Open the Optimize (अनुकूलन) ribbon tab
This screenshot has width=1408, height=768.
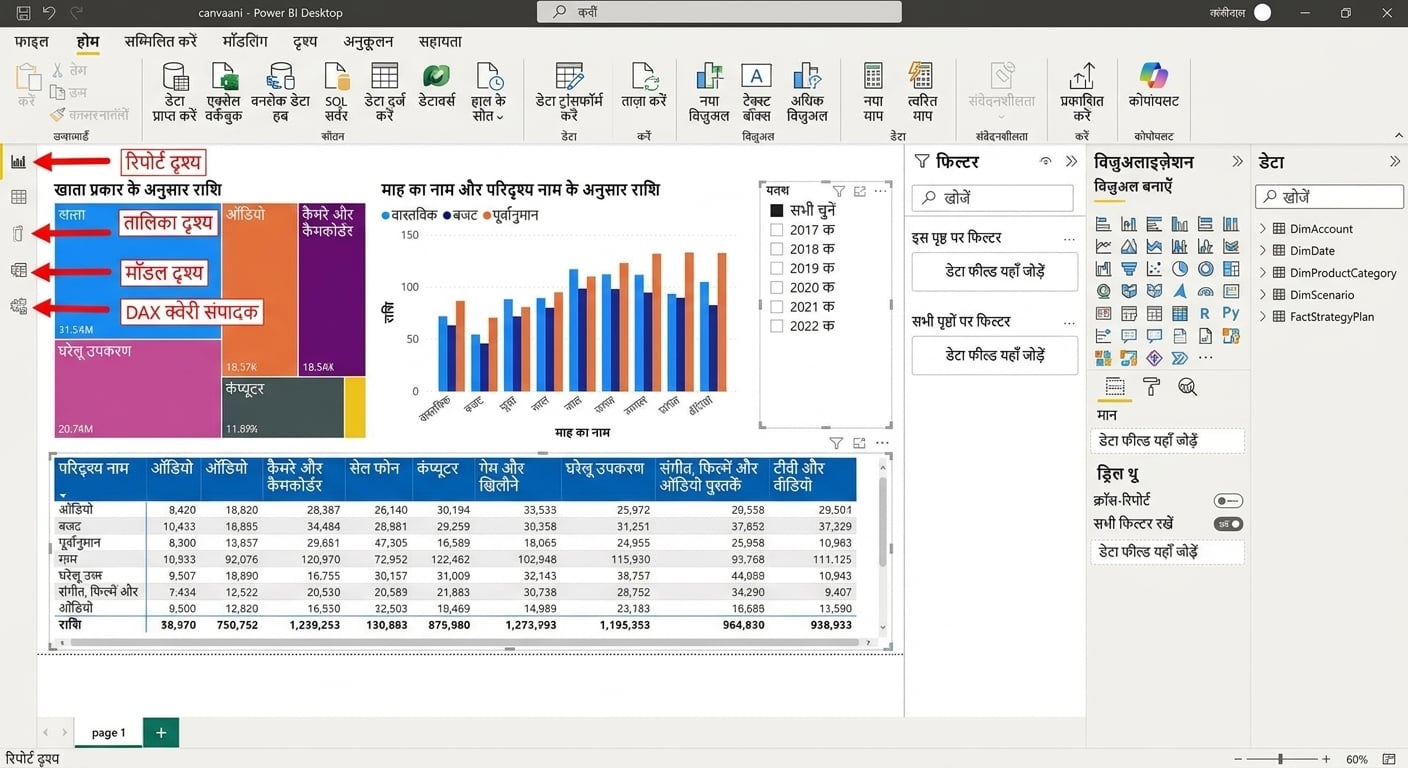[x=368, y=42]
